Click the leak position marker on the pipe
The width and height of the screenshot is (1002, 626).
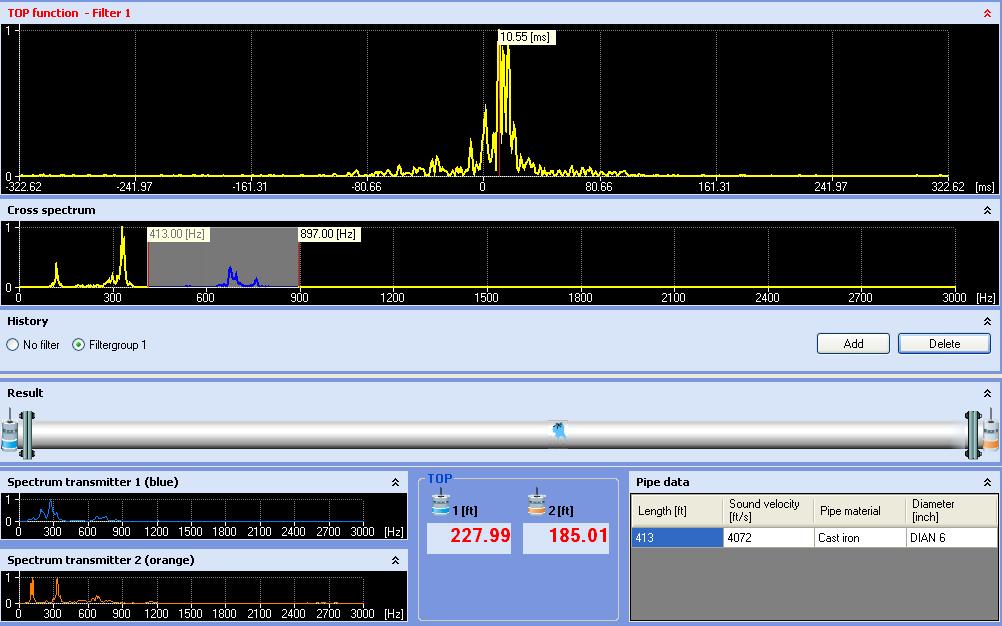pyautogui.click(x=559, y=432)
